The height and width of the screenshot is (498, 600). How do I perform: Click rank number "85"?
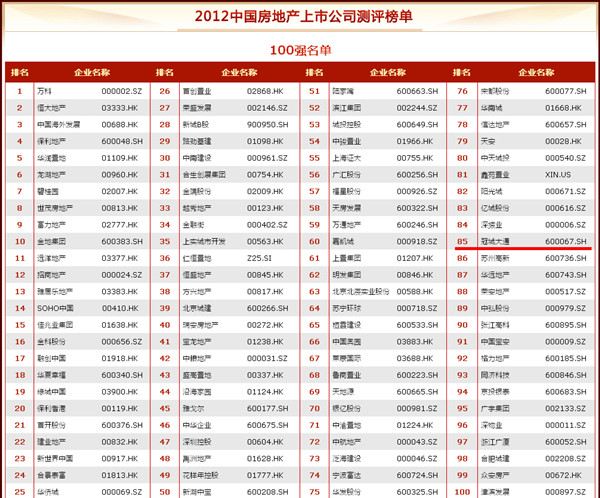click(x=462, y=242)
